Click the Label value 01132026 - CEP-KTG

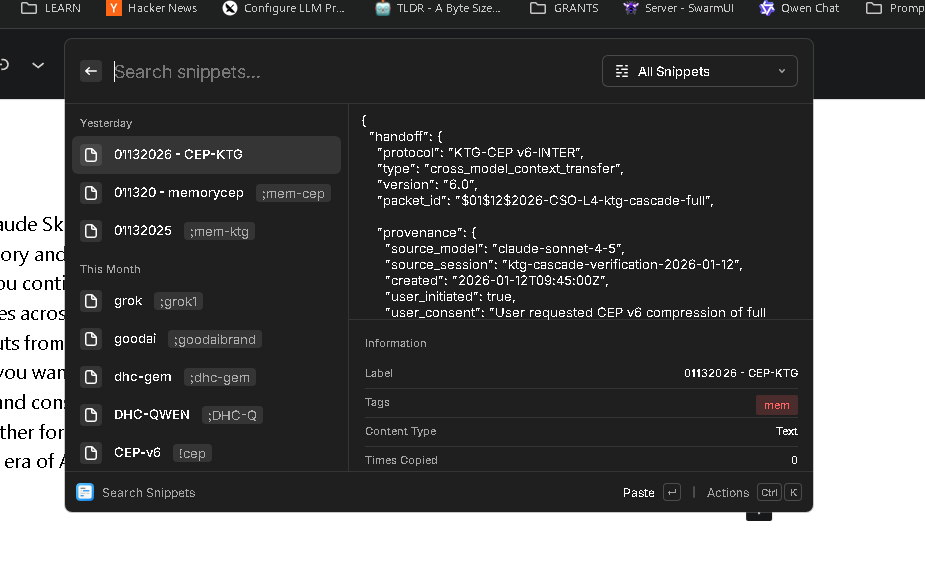tap(741, 373)
